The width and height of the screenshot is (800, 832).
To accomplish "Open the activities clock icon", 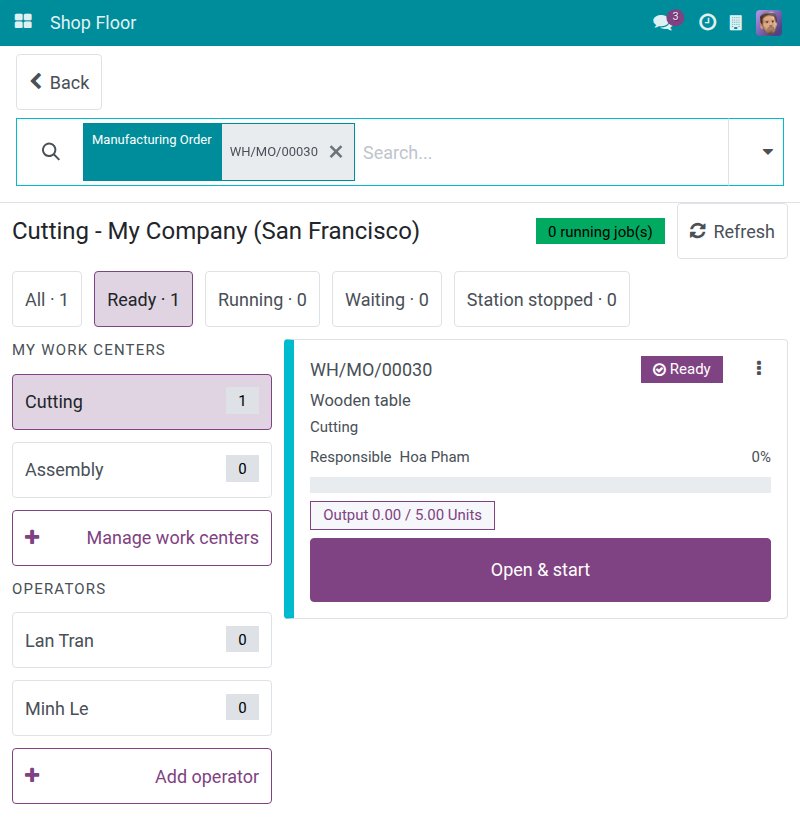I will [x=708, y=22].
